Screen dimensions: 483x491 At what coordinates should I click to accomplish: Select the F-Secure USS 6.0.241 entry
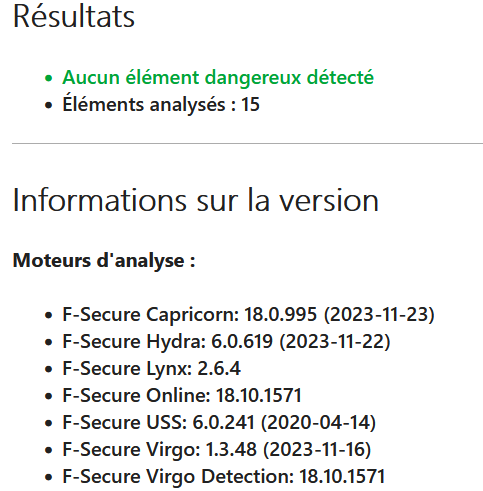coord(219,422)
